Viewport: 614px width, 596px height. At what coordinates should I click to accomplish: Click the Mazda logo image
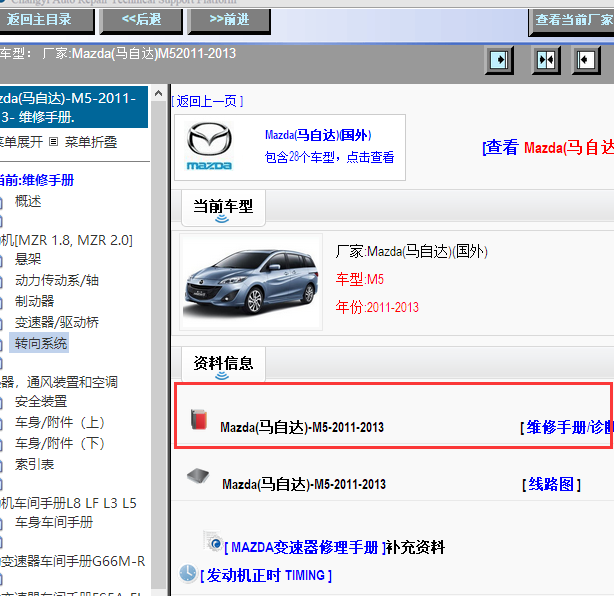pos(209,146)
